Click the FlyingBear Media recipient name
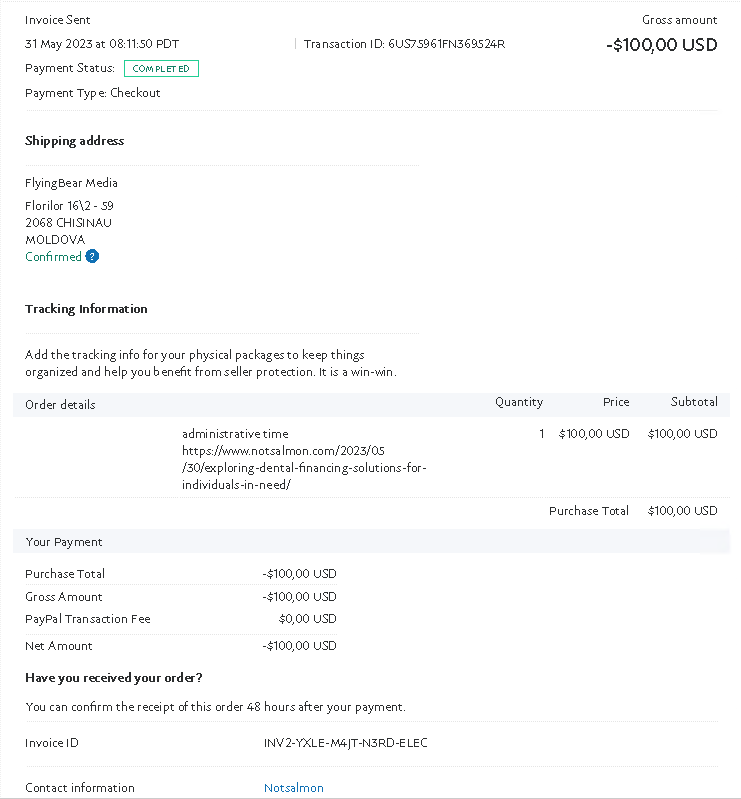 click(71, 183)
